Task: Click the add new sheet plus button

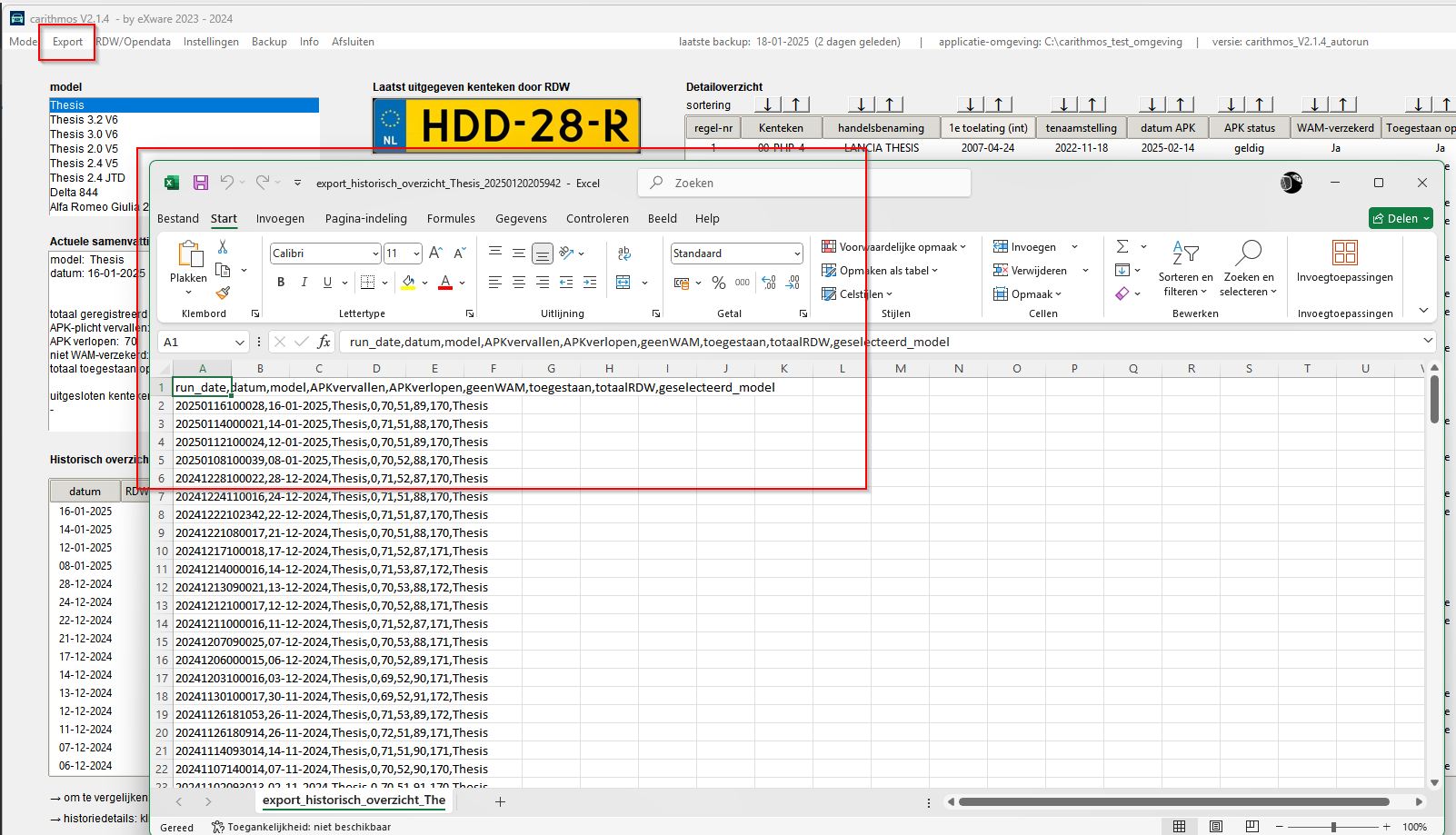Action: tap(500, 801)
